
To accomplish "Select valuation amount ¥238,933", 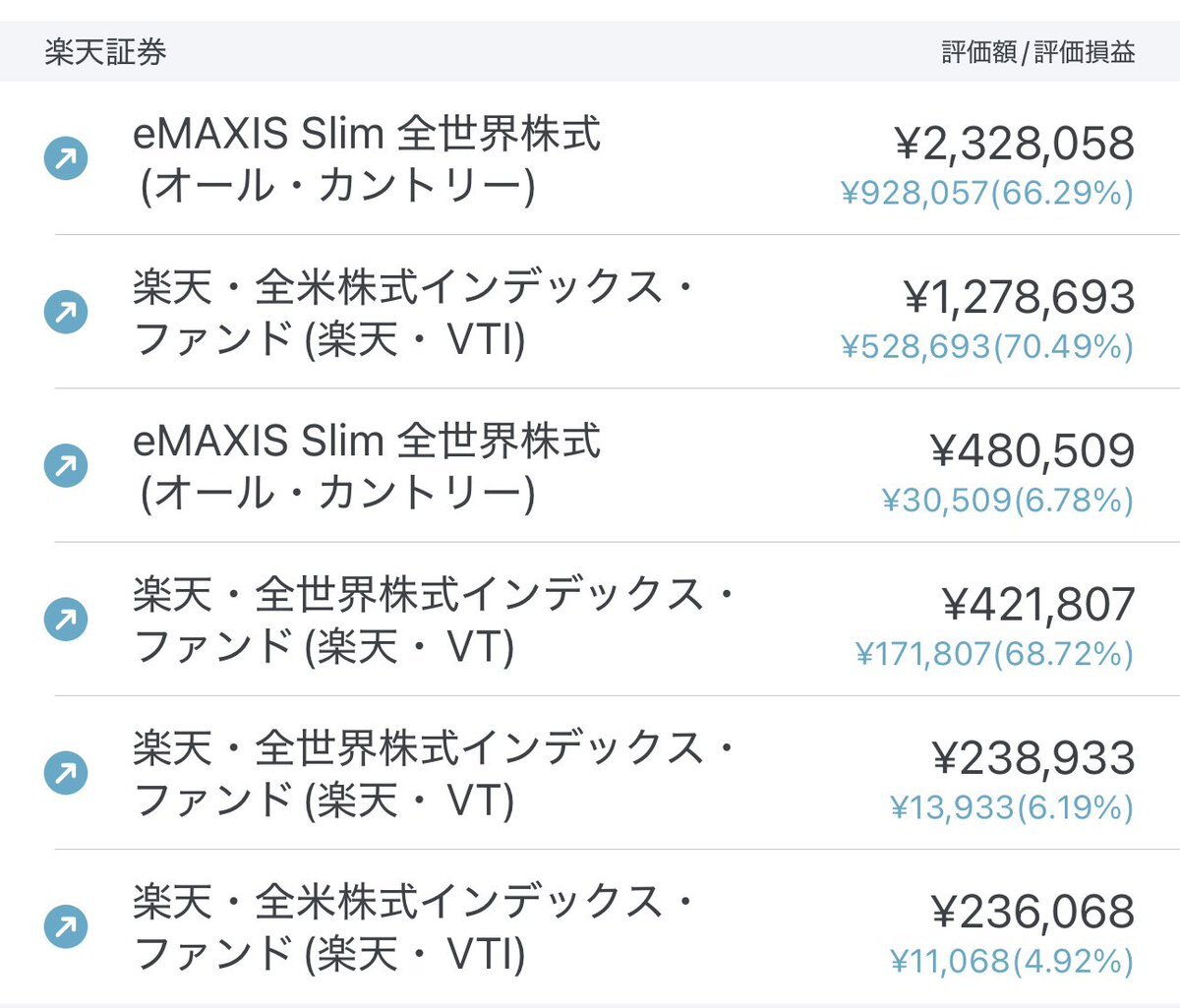I will click(1033, 757).
